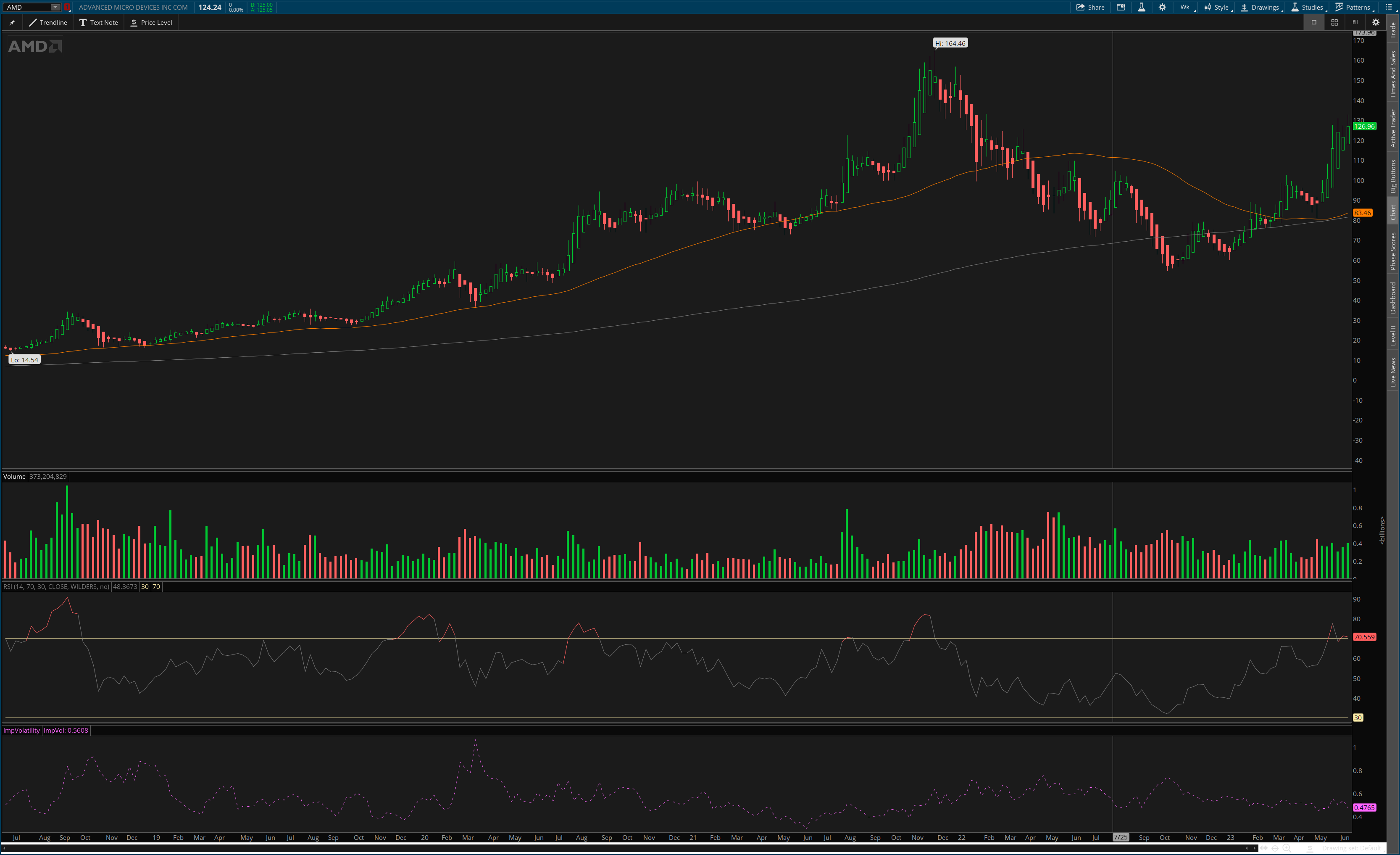Click the ADVANCED MICRO DEVICES INC COM name
The height and width of the screenshot is (855, 1400).
(133, 8)
